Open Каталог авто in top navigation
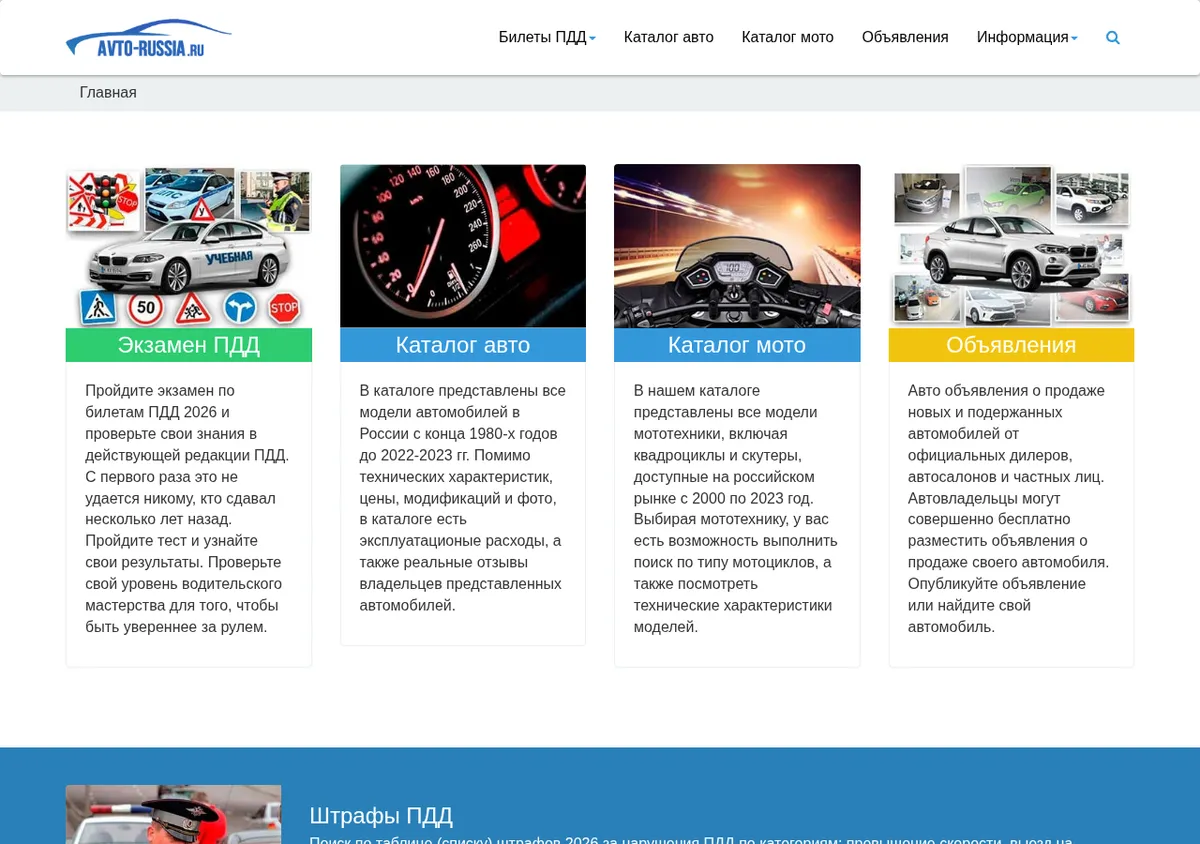Viewport: 1200px width, 844px height. pos(669,38)
